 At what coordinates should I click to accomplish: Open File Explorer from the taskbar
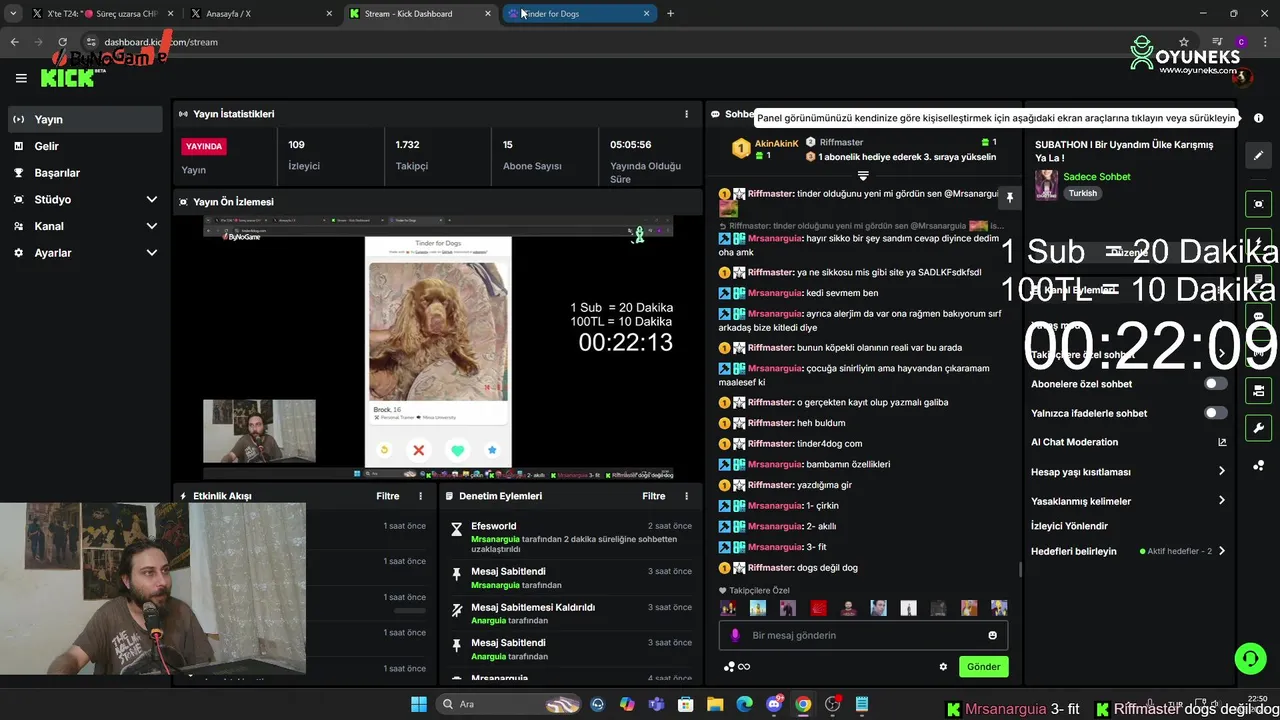pyautogui.click(x=715, y=704)
